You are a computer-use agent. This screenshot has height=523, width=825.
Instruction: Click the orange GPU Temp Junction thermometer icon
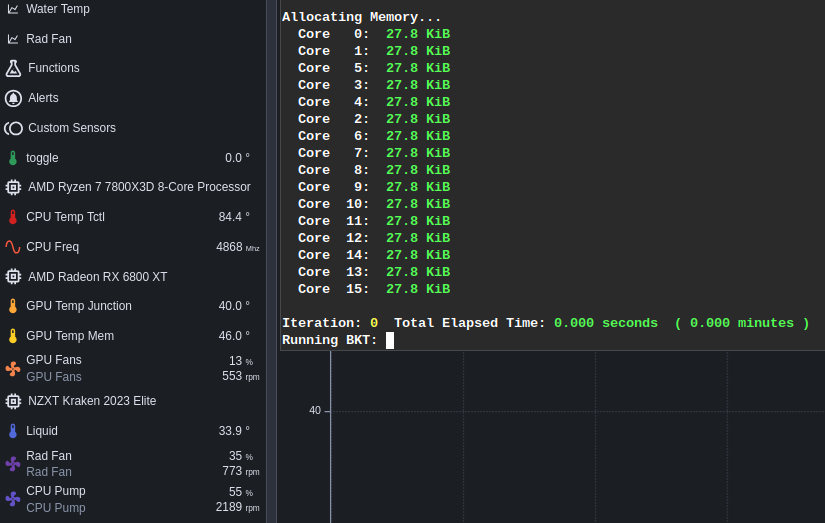[13, 306]
